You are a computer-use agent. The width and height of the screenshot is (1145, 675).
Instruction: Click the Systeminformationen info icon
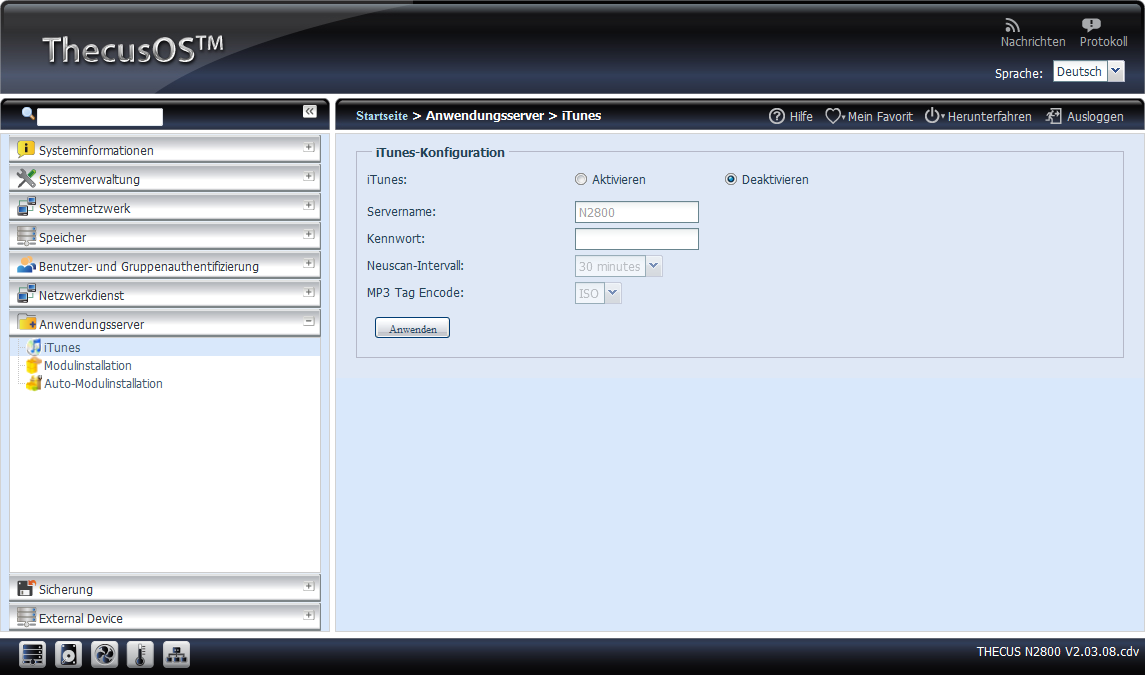[26, 149]
